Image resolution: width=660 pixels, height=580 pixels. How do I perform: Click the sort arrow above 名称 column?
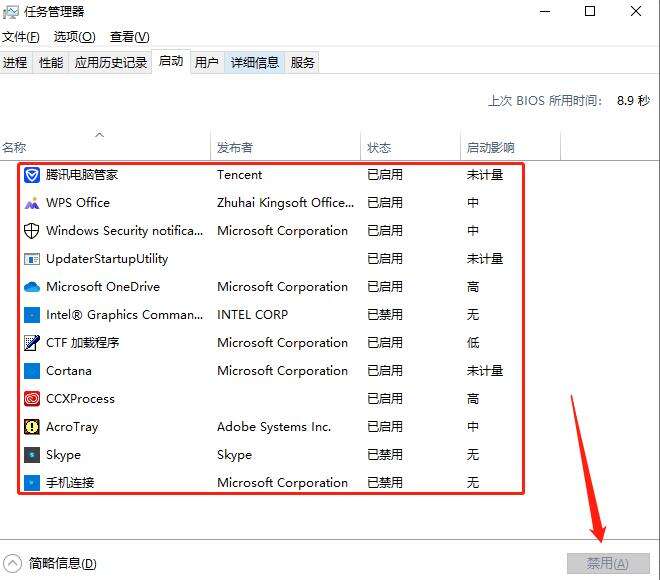pos(99,135)
